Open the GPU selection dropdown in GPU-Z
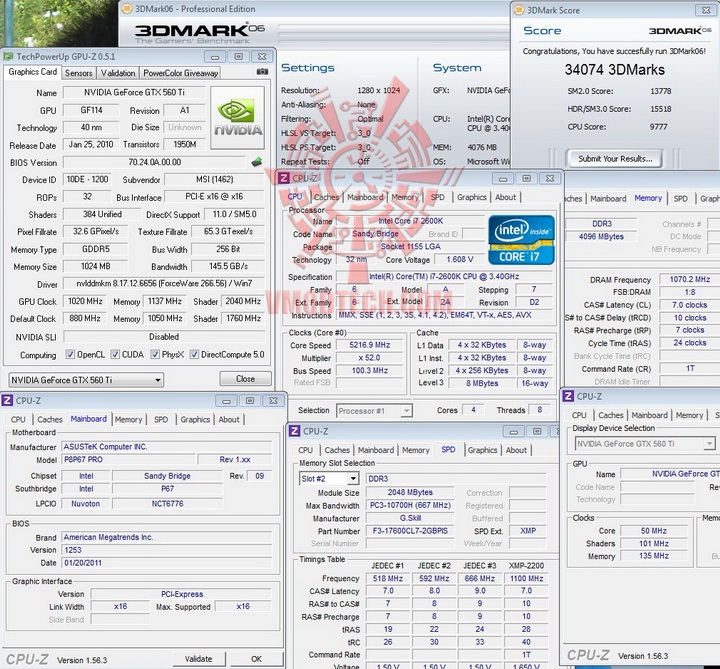This screenshot has width=720, height=669. tap(86, 380)
